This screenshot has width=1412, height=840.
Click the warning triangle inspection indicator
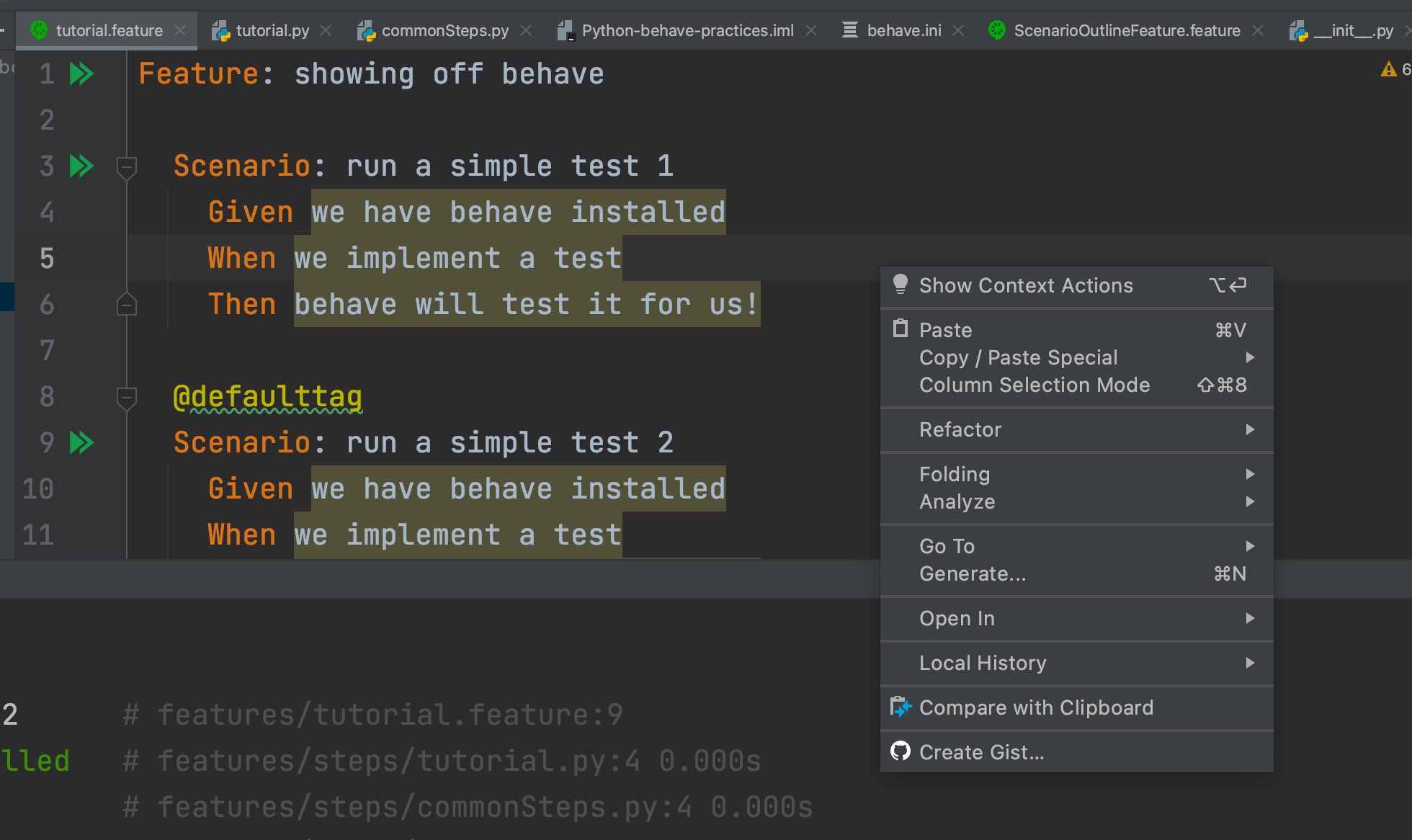pyautogui.click(x=1388, y=70)
